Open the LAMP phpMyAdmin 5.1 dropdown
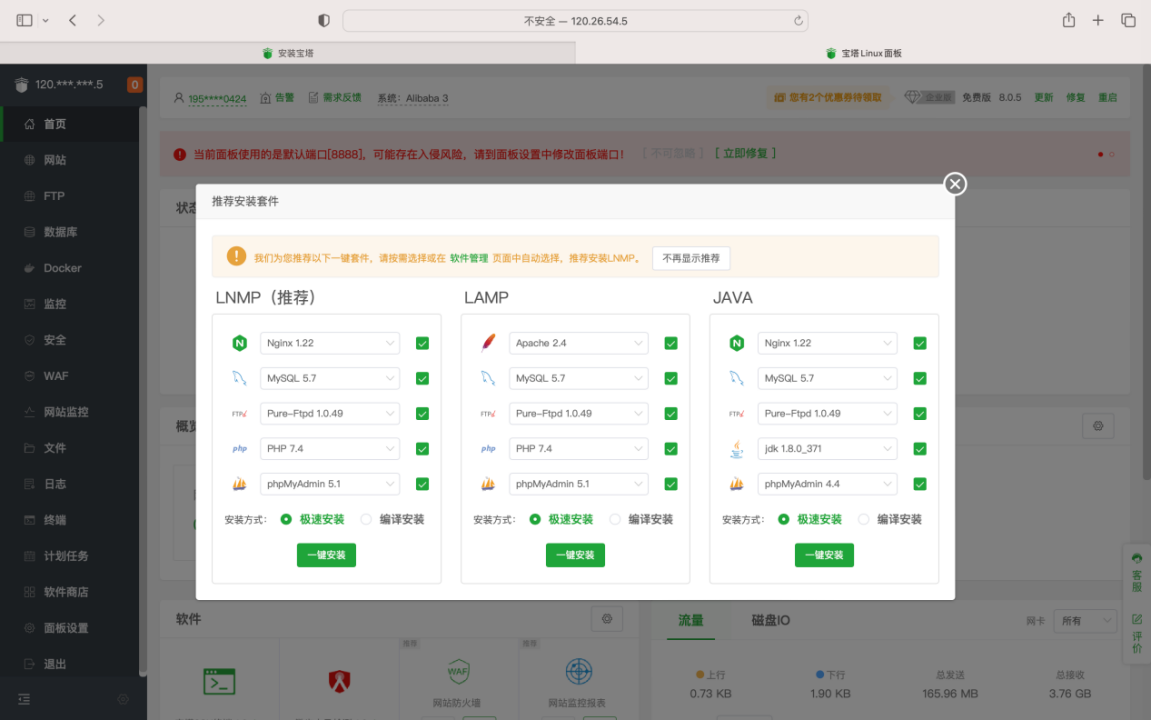Screen dimensions: 1151x720 [x=578, y=484]
